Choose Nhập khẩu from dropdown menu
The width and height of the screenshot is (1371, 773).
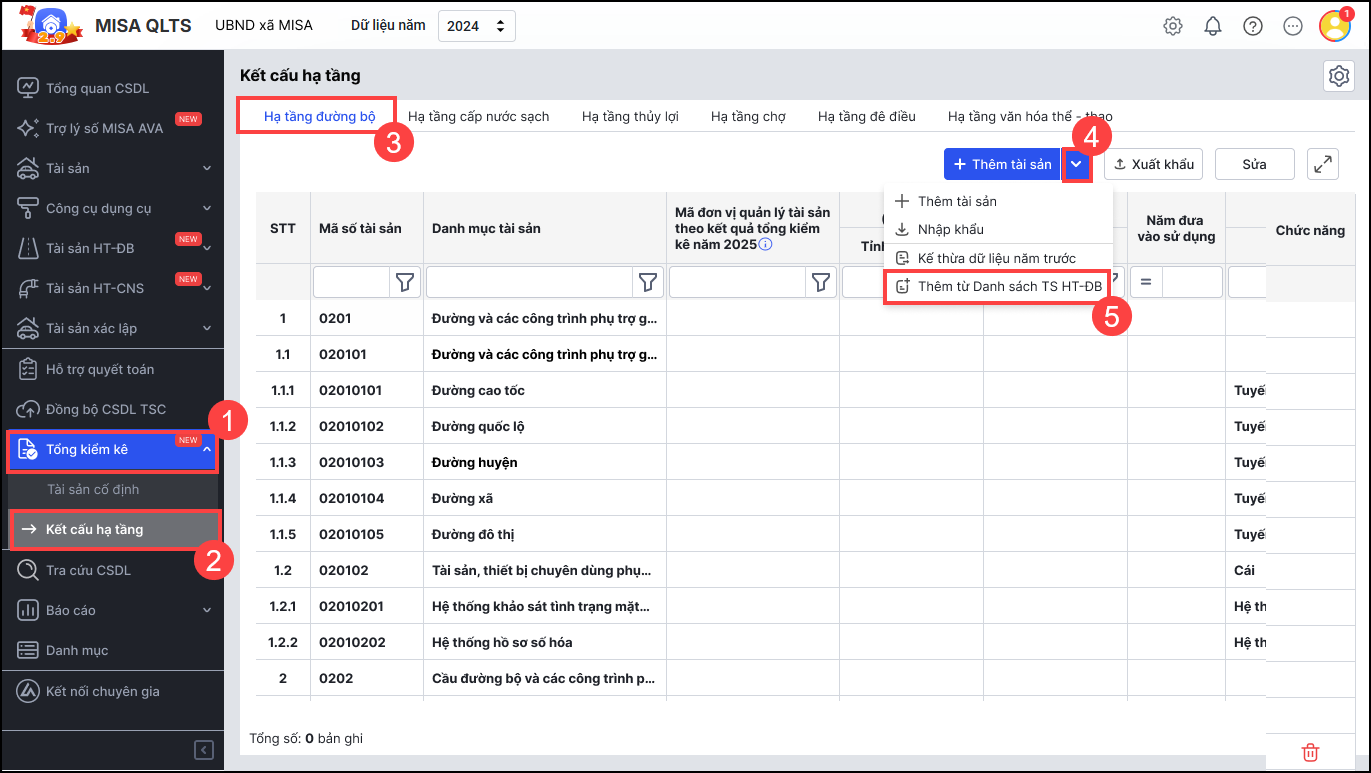tap(998, 229)
